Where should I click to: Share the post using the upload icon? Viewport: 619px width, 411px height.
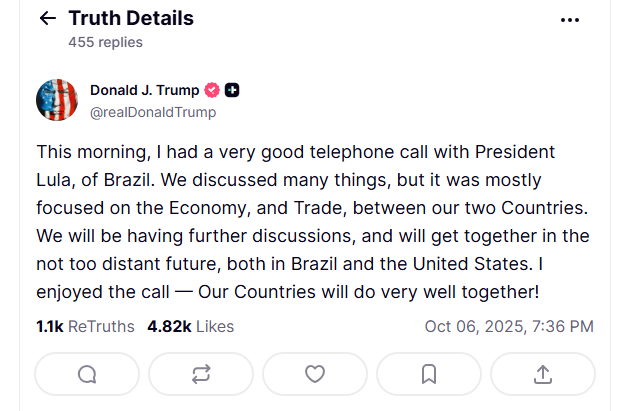coord(543,374)
